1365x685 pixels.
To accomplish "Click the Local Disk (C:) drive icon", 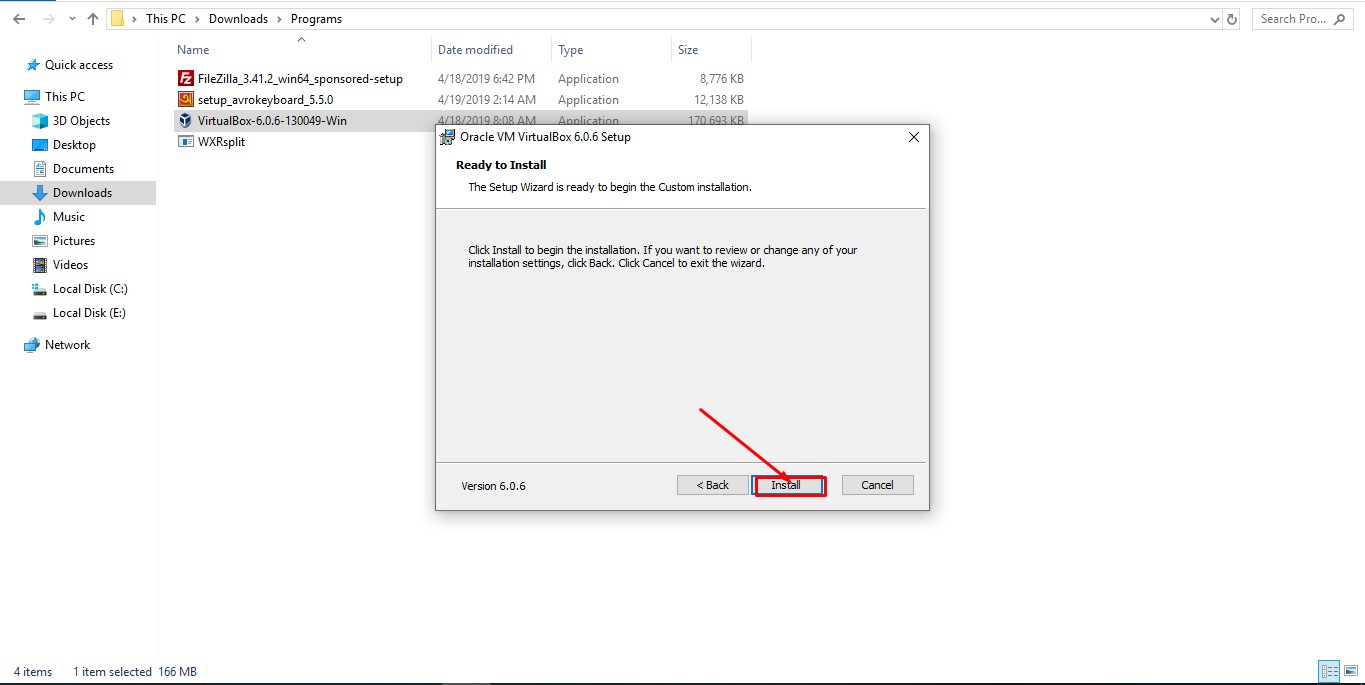I will coord(40,289).
